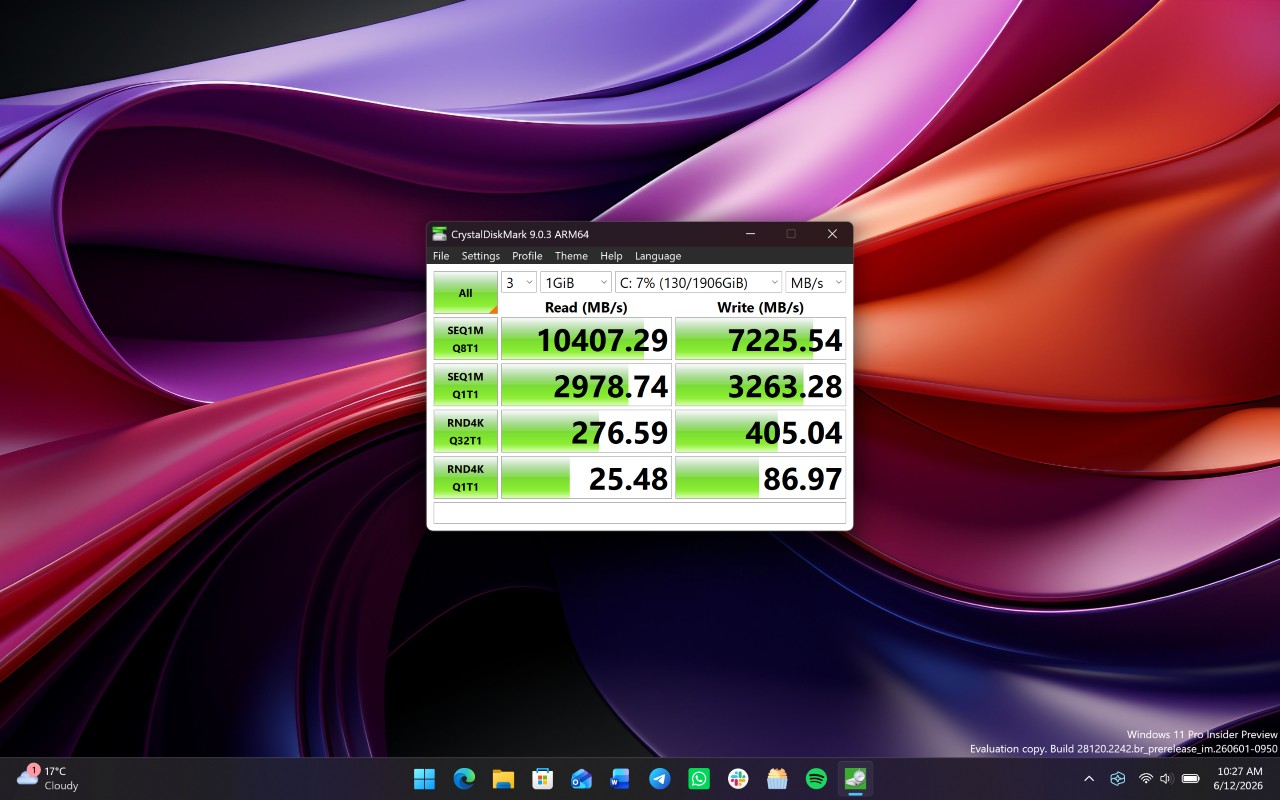Open Wi-Fi network settings in the tray
Screen dimensions: 1280x800
point(1146,778)
